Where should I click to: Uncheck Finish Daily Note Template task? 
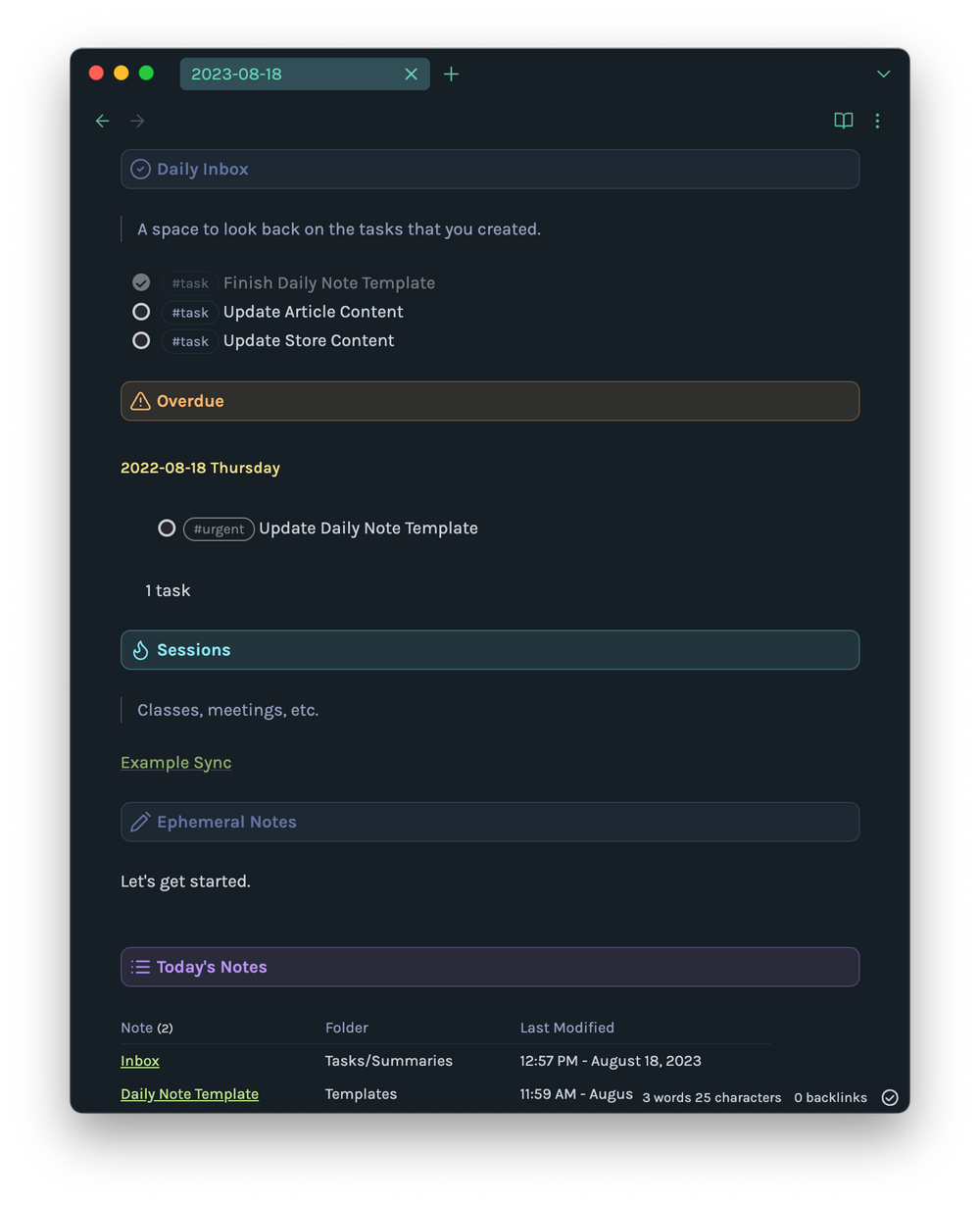(x=141, y=282)
